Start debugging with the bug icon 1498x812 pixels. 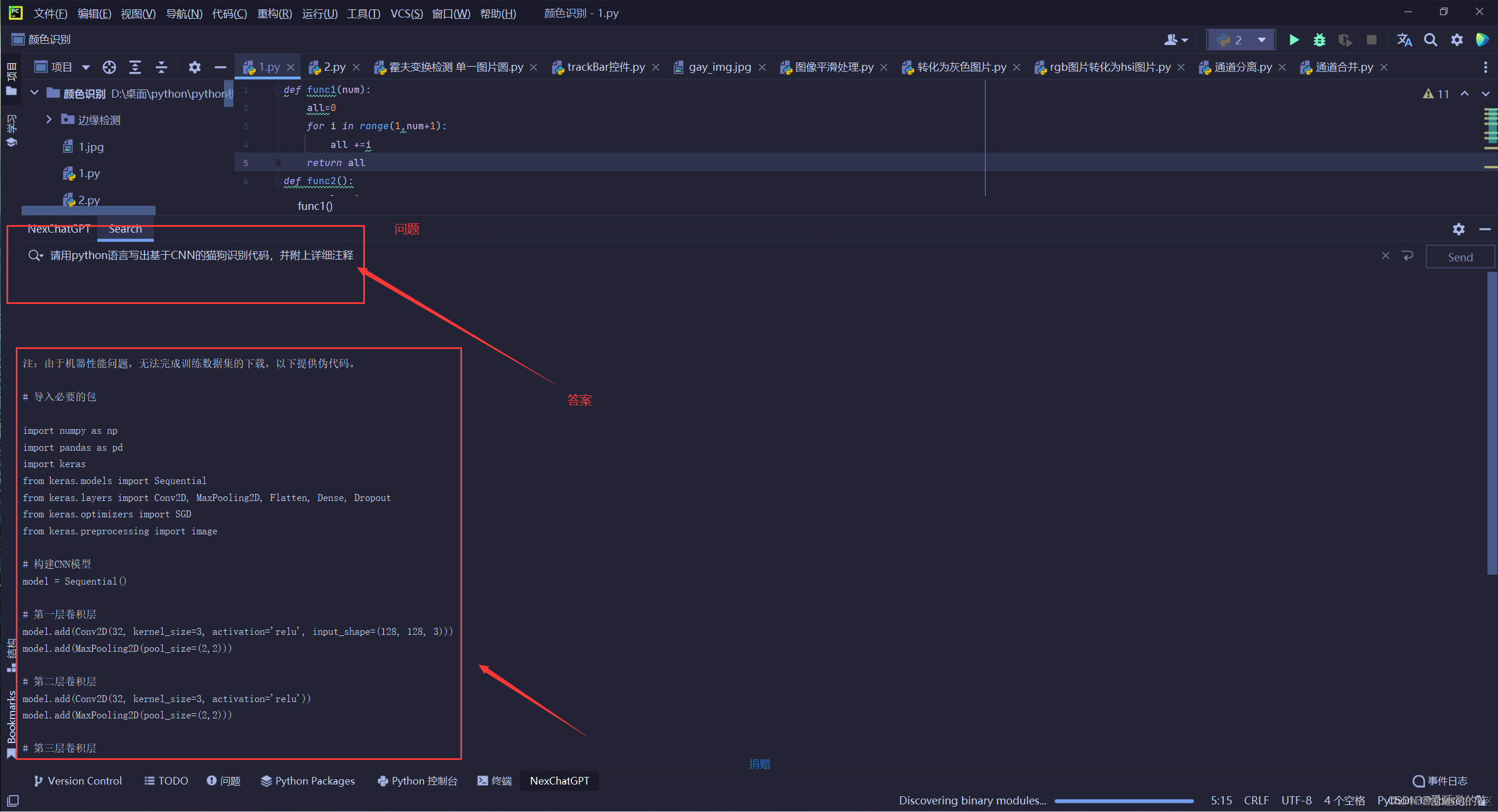1320,40
